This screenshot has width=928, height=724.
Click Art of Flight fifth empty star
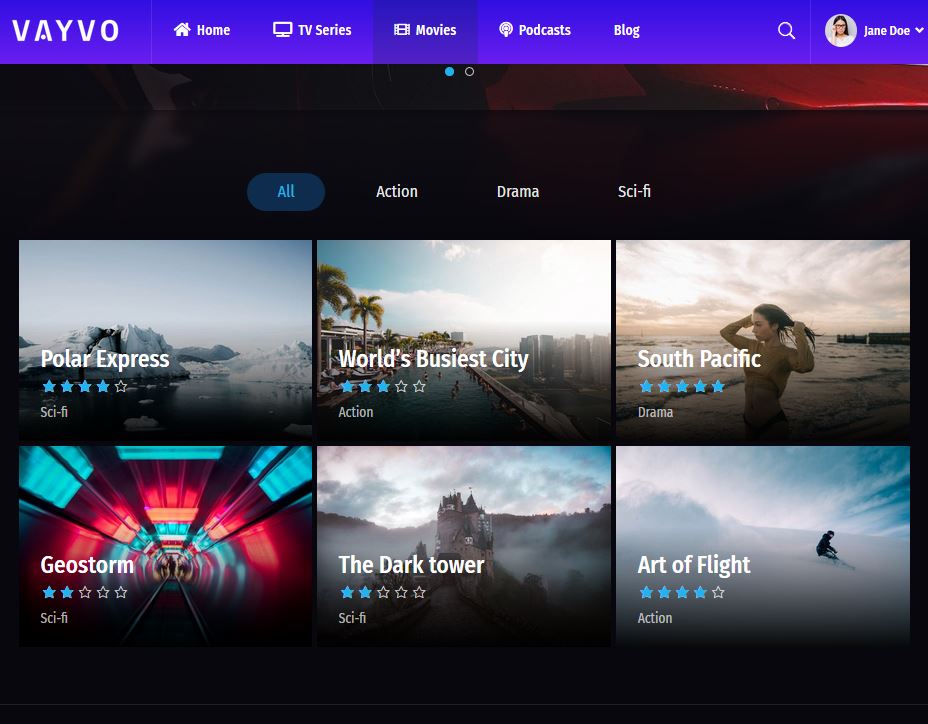click(718, 593)
